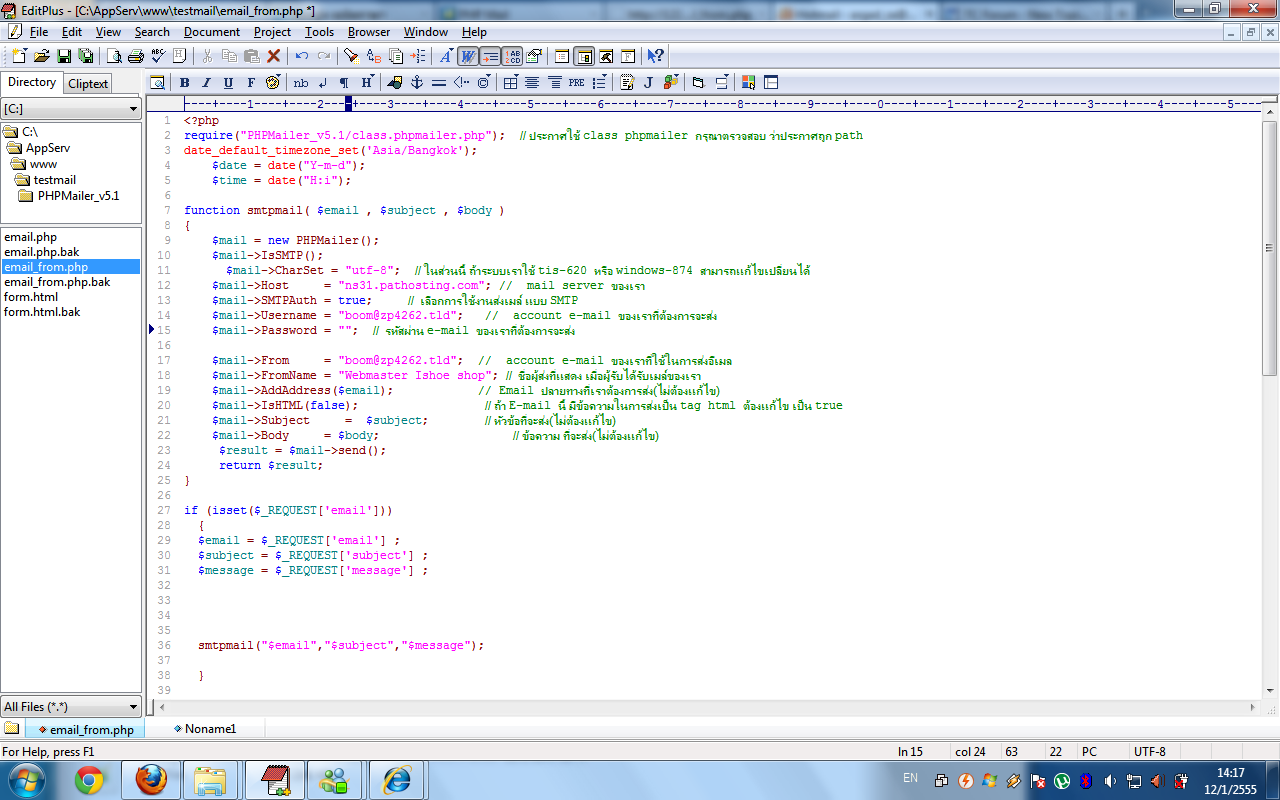Insert anchor tag with anchor icon
Image resolution: width=1280 pixels, height=800 pixels.
(417, 82)
